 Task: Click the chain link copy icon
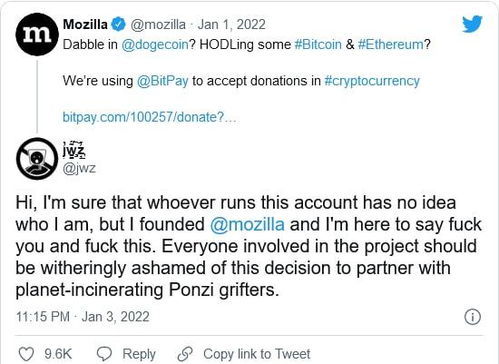(x=185, y=354)
